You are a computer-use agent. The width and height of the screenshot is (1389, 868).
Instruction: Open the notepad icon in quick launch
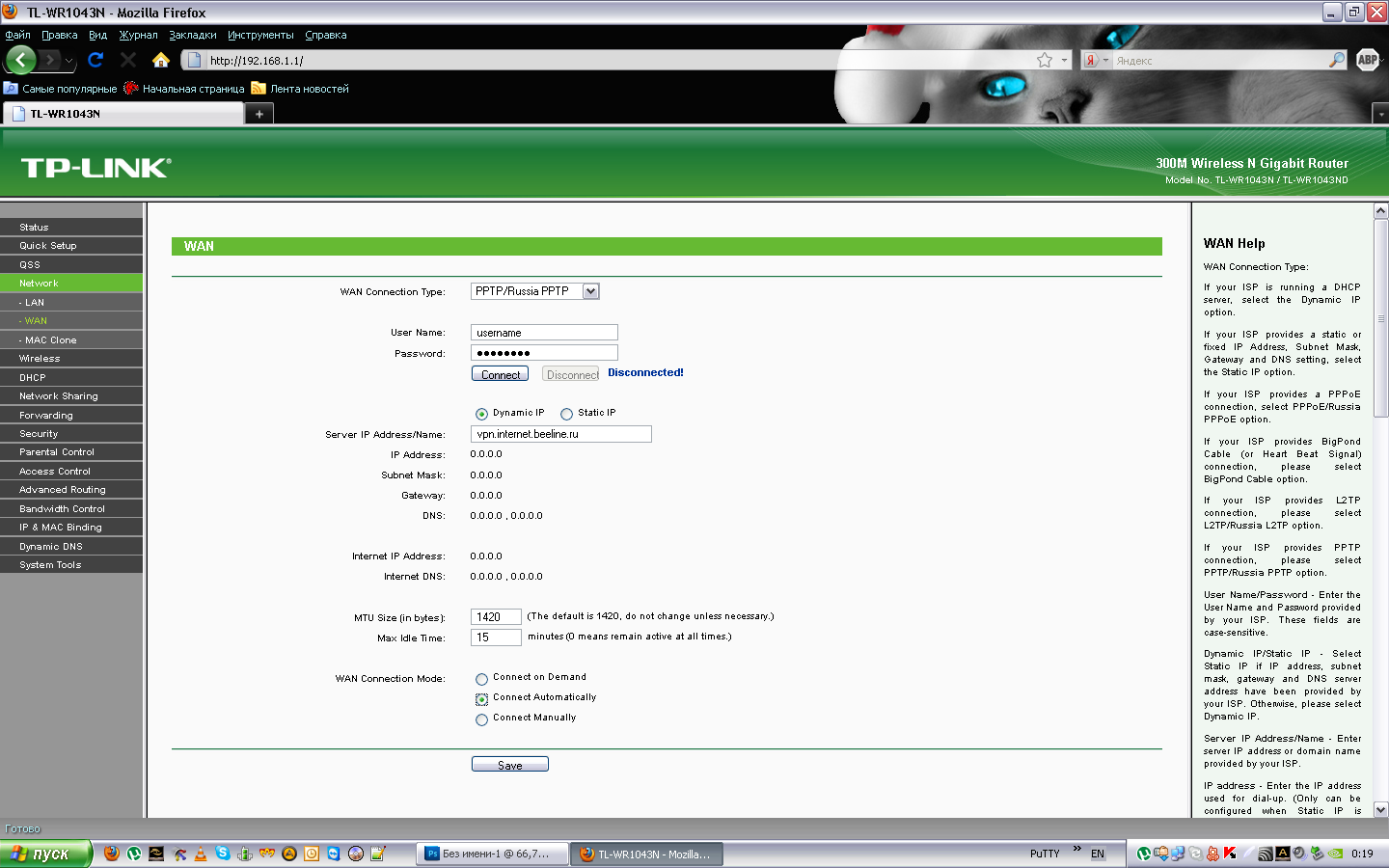tap(378, 854)
